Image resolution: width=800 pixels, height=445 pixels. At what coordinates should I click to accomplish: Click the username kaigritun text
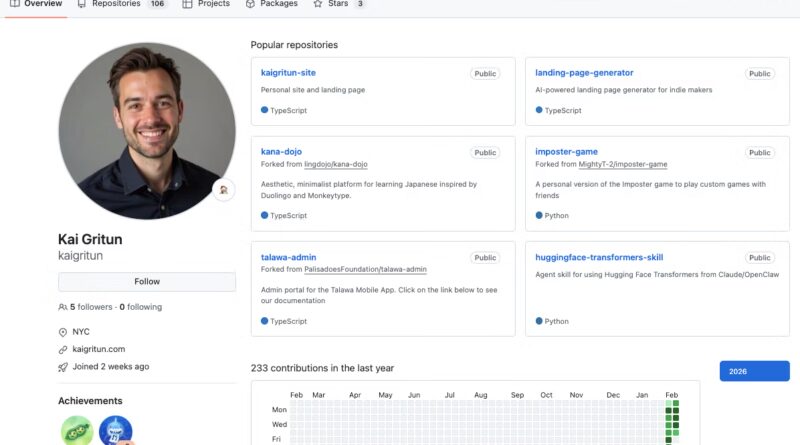[x=81, y=256]
